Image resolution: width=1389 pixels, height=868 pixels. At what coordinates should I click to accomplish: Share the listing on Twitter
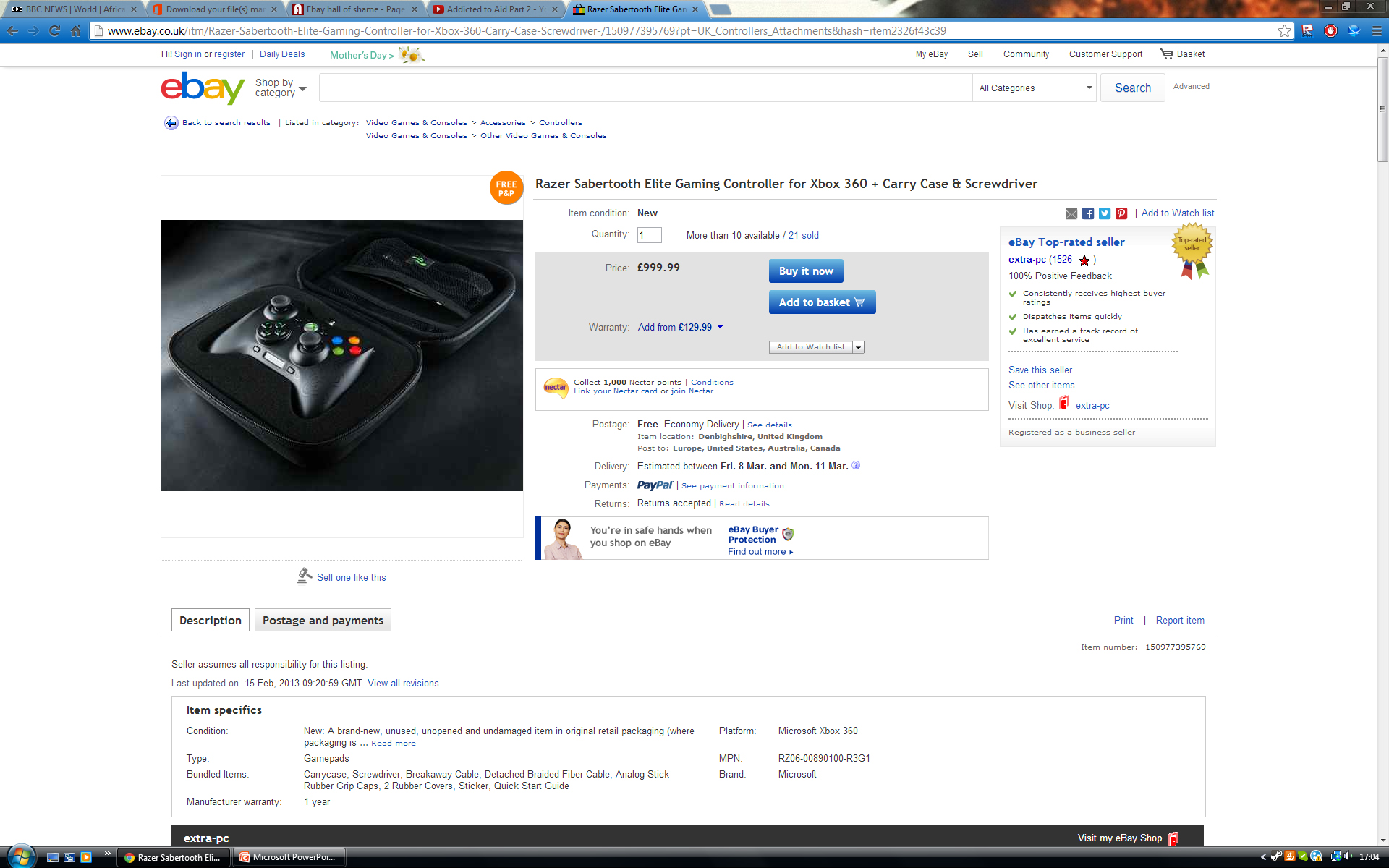tap(1105, 213)
